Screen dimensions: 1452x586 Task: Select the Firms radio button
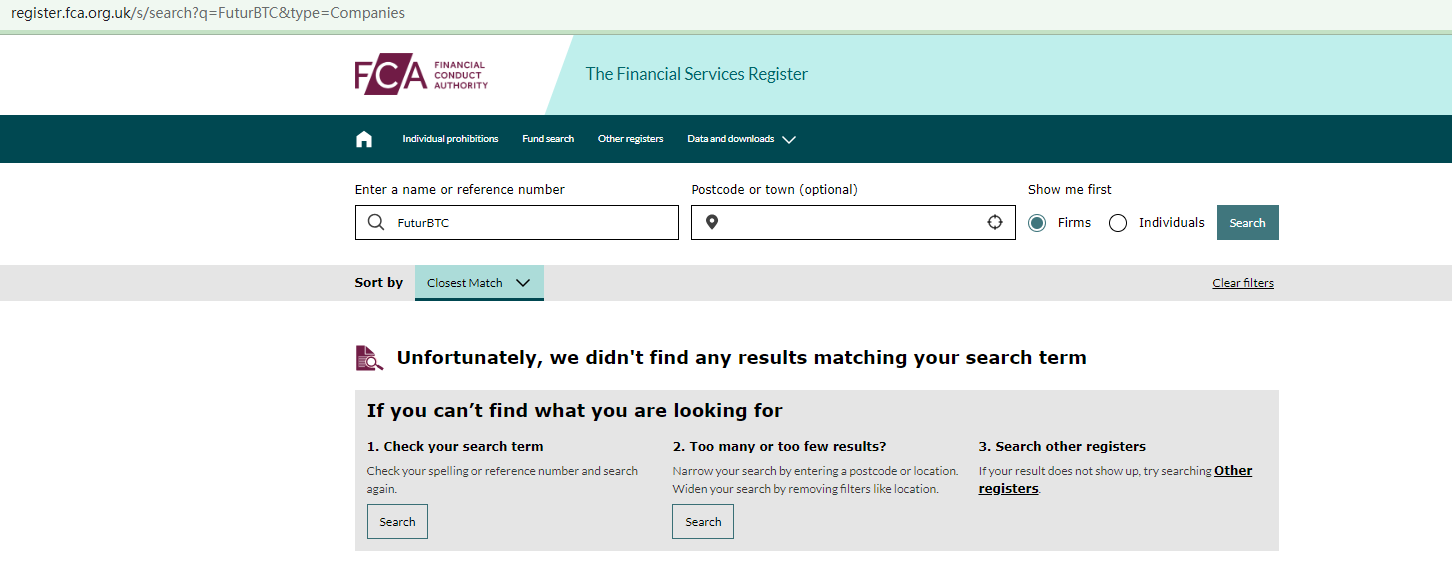(x=1039, y=223)
